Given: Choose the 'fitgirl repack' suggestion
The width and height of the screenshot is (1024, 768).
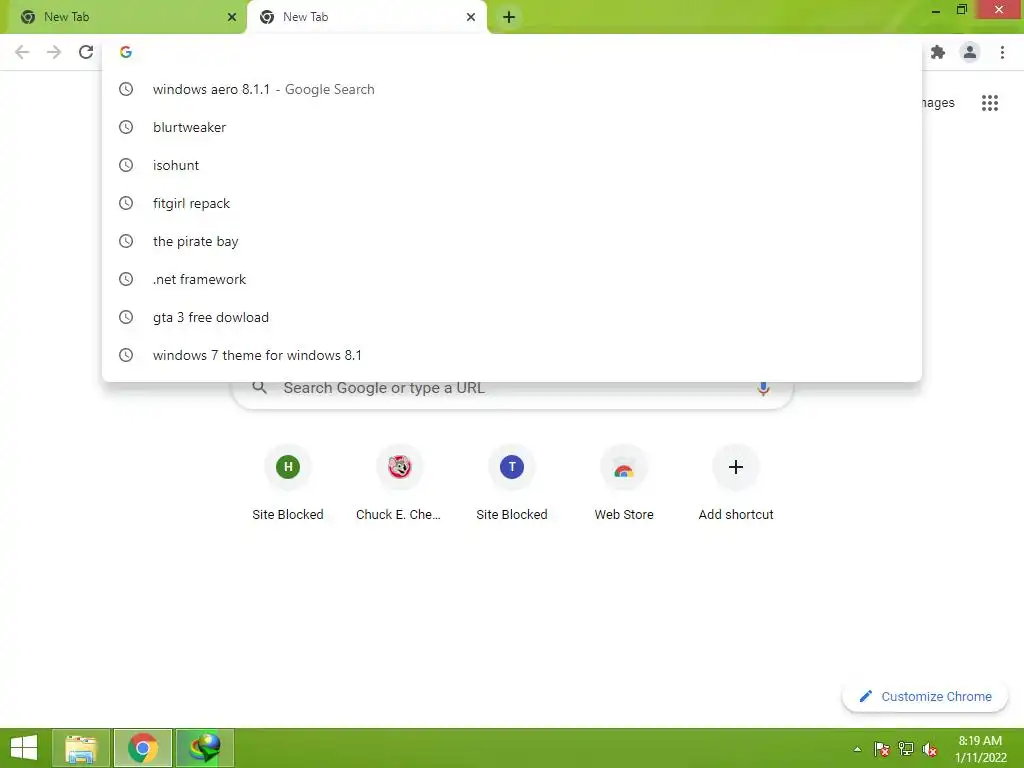Looking at the screenshot, I should 512,203.
